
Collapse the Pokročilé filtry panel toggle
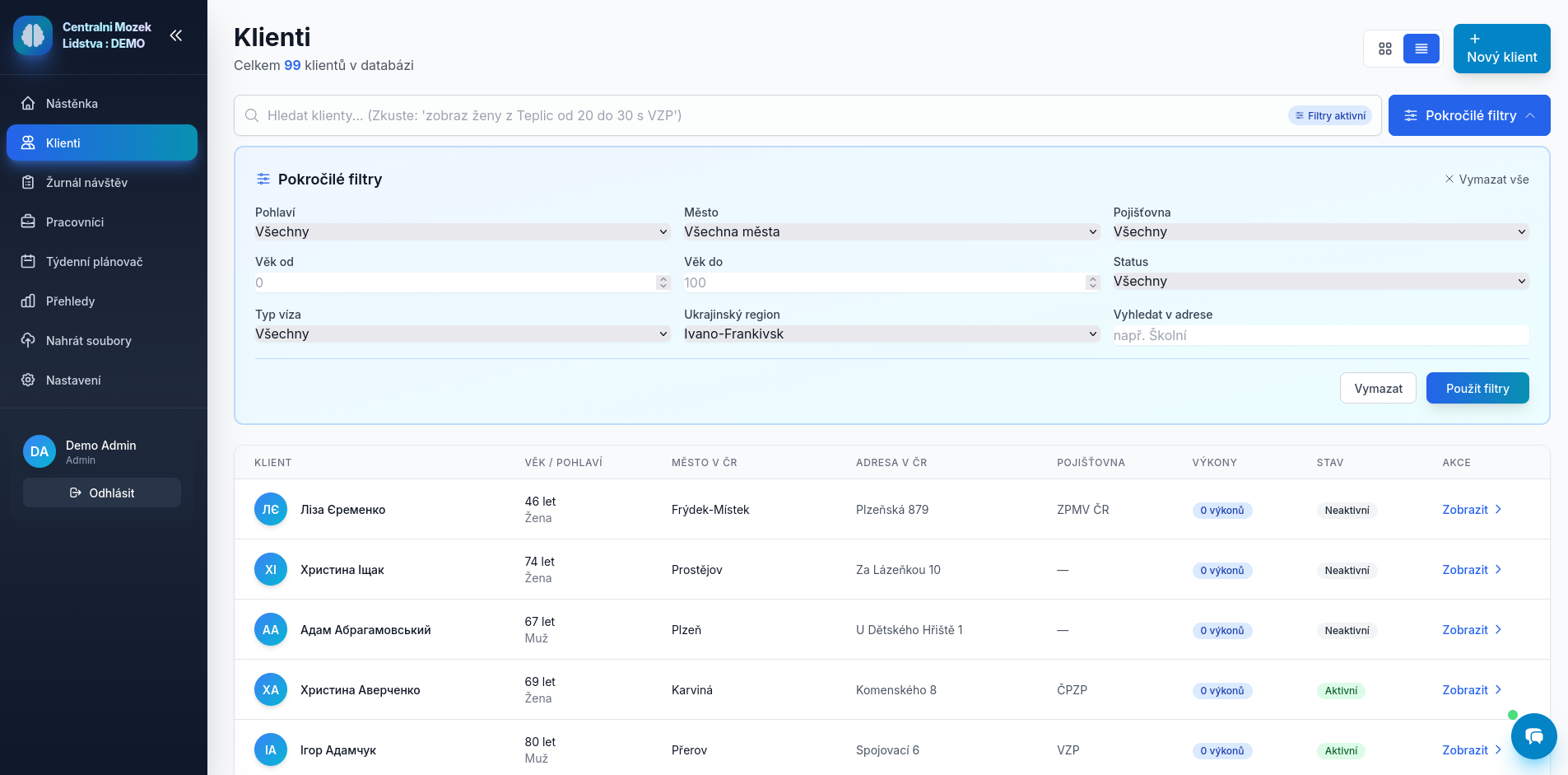[x=1469, y=115]
